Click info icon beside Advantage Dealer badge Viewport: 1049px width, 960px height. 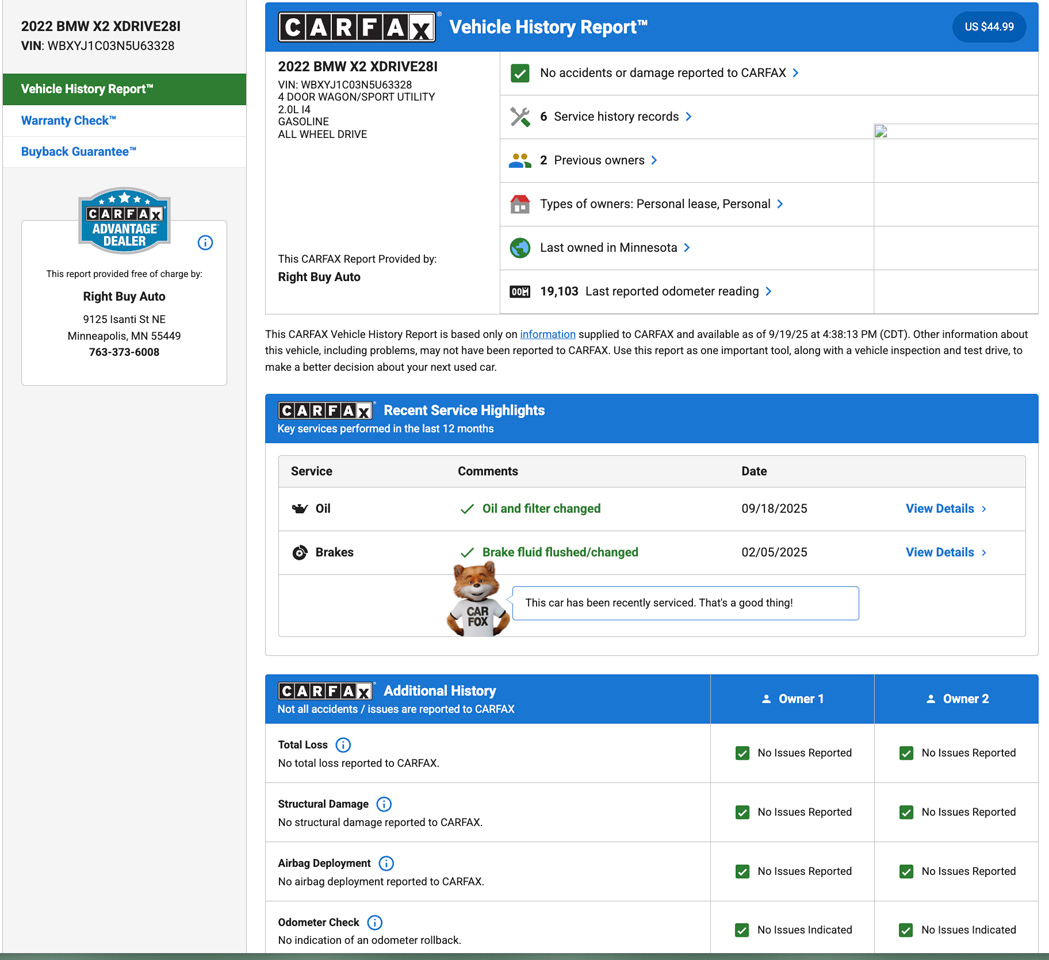(x=205, y=243)
